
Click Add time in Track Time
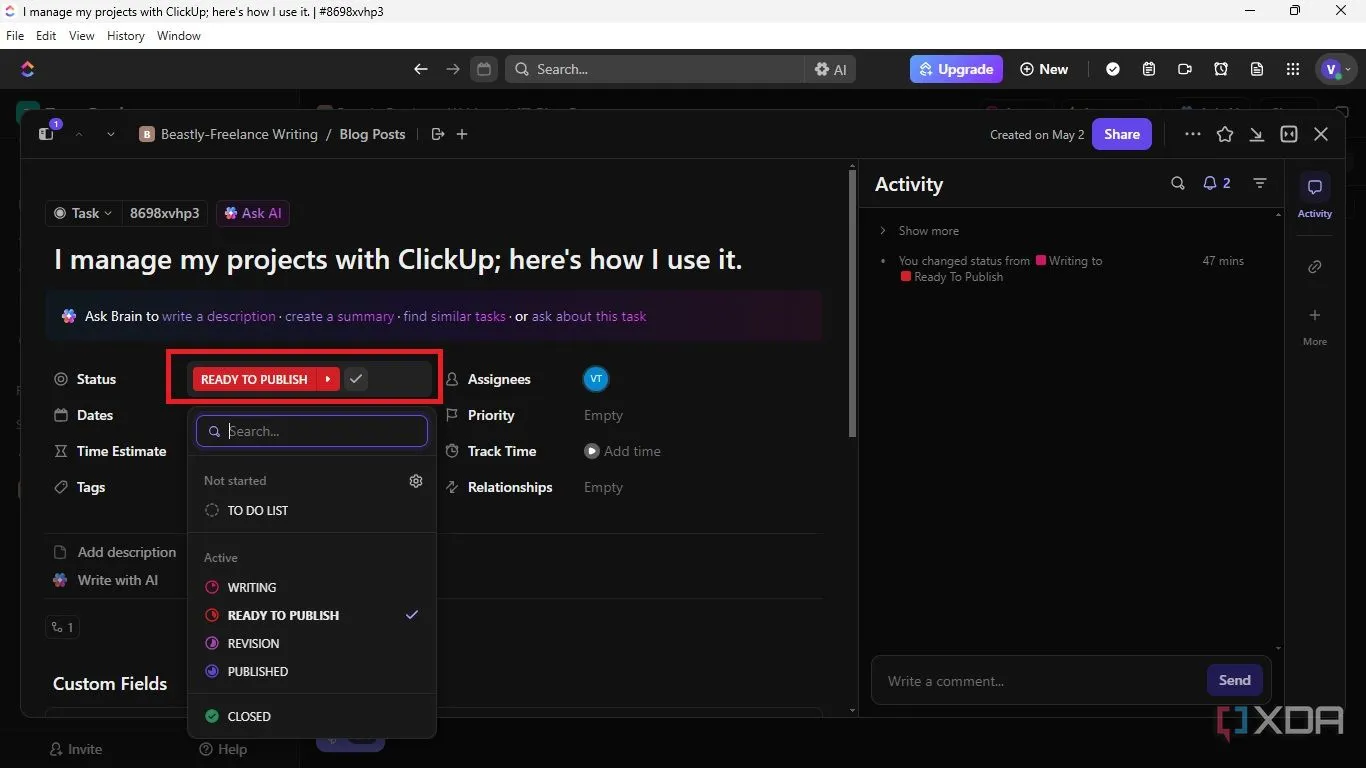point(622,451)
